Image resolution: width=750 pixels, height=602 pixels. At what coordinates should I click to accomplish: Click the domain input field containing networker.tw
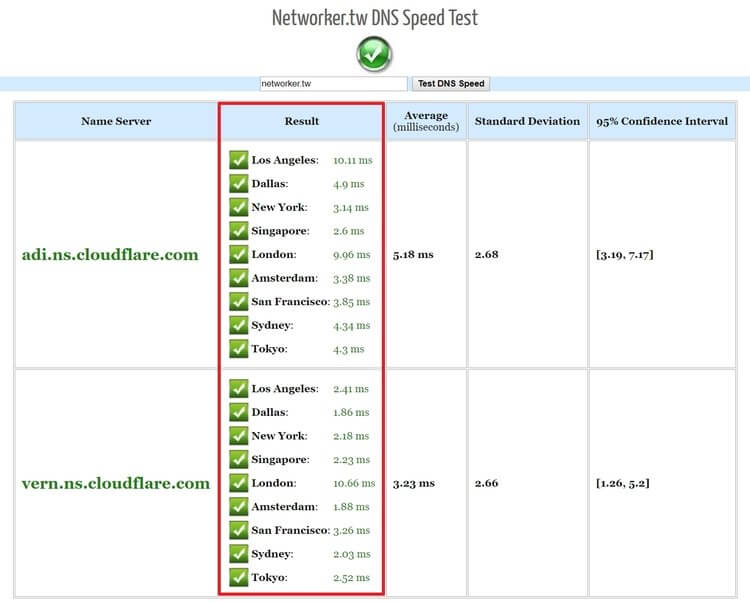[x=333, y=84]
